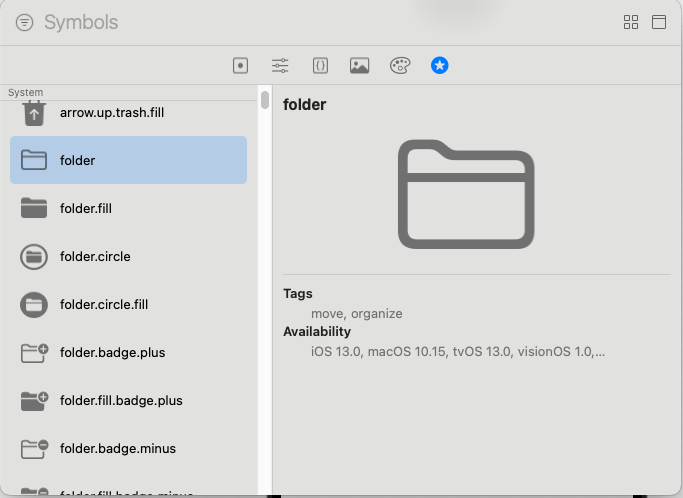The width and height of the screenshot is (683, 498).
Task: Select the highlighted folder symbol row
Action: (128, 160)
